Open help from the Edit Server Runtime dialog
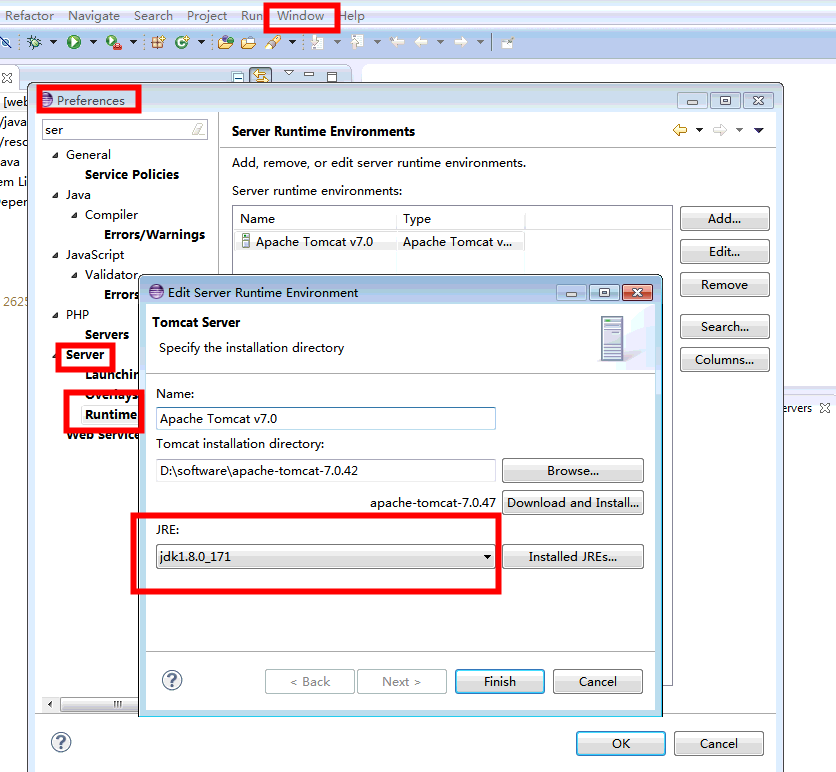The image size is (836, 772). coord(172,680)
